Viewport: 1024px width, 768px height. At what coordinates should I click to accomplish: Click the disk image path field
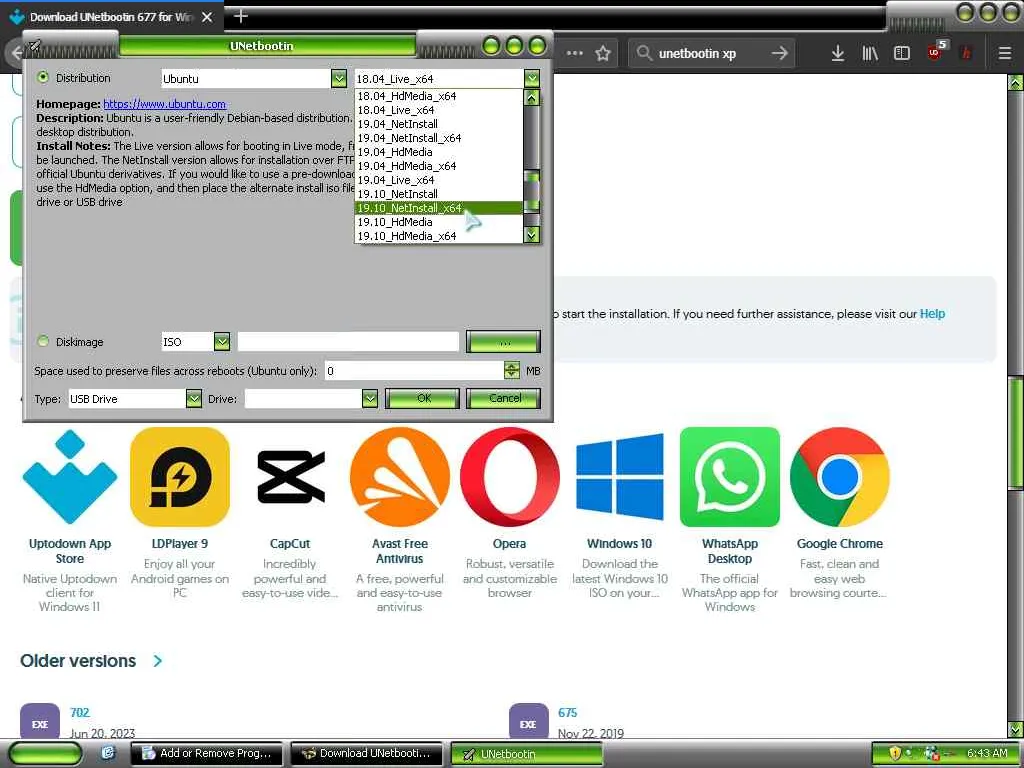coord(348,341)
